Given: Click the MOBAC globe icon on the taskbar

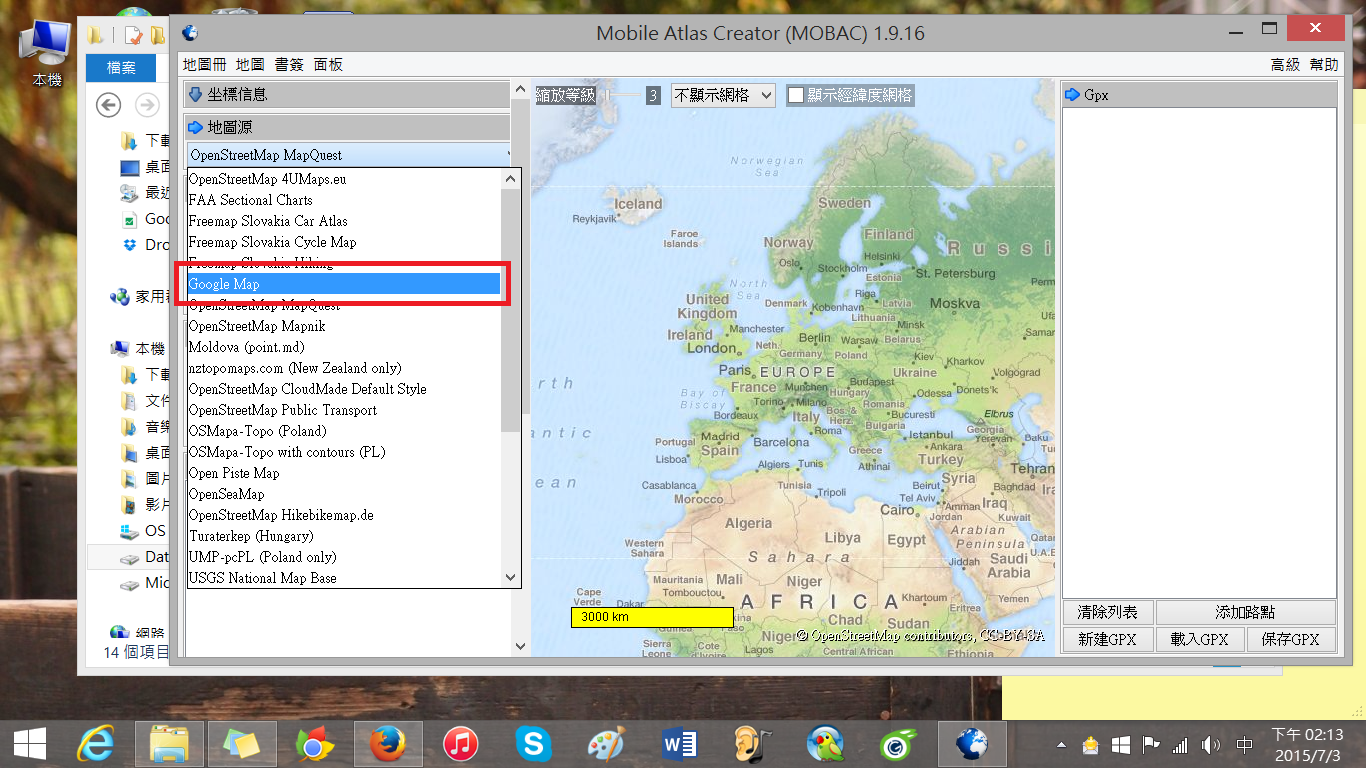Looking at the screenshot, I should [971, 744].
